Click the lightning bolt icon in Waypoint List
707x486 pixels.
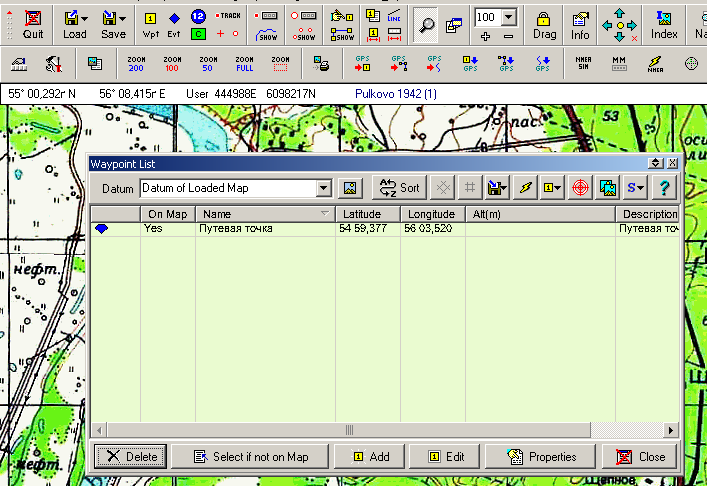click(x=524, y=187)
